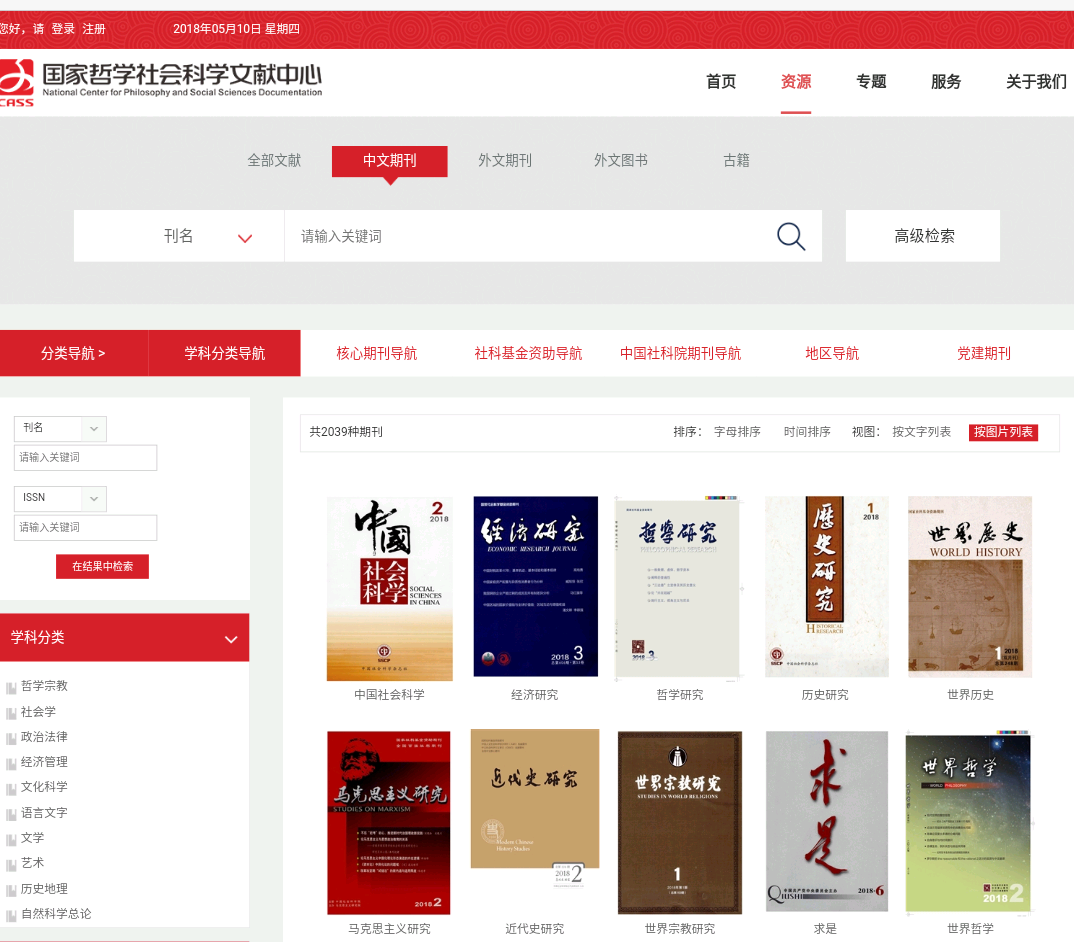This screenshot has height=942, width=1074.
Task: Open 服务 in main navigation
Action: coord(946,82)
